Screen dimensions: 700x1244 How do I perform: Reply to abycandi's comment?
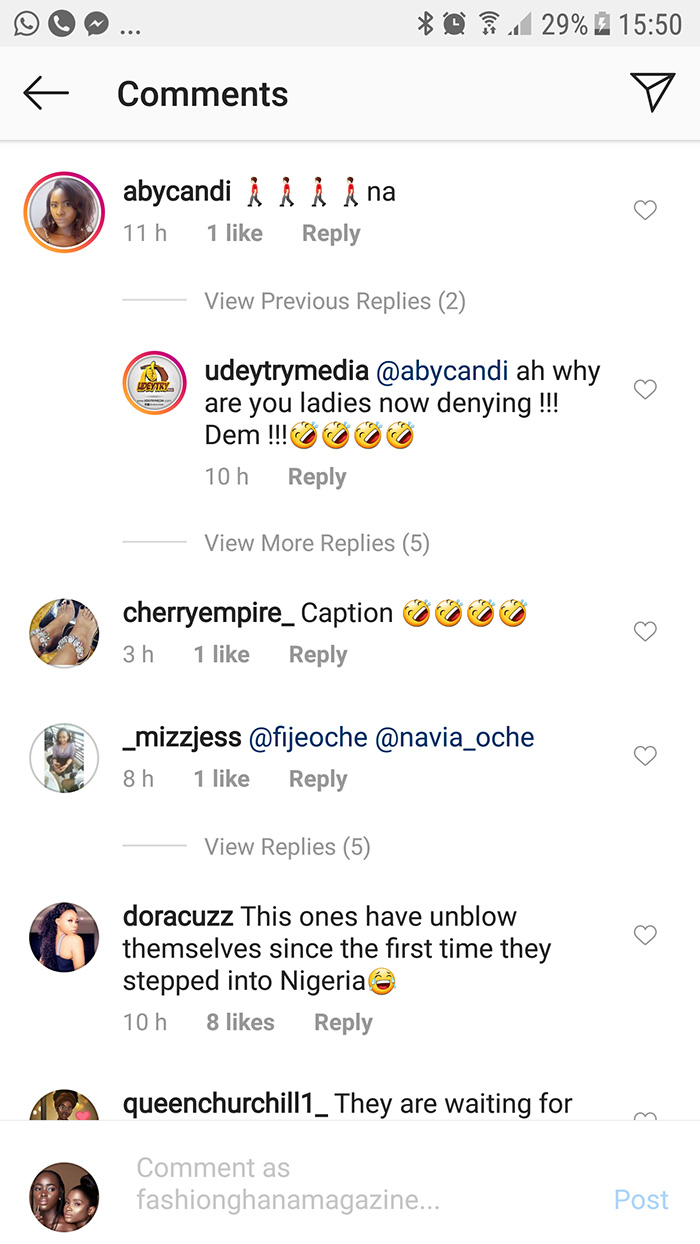tap(331, 233)
